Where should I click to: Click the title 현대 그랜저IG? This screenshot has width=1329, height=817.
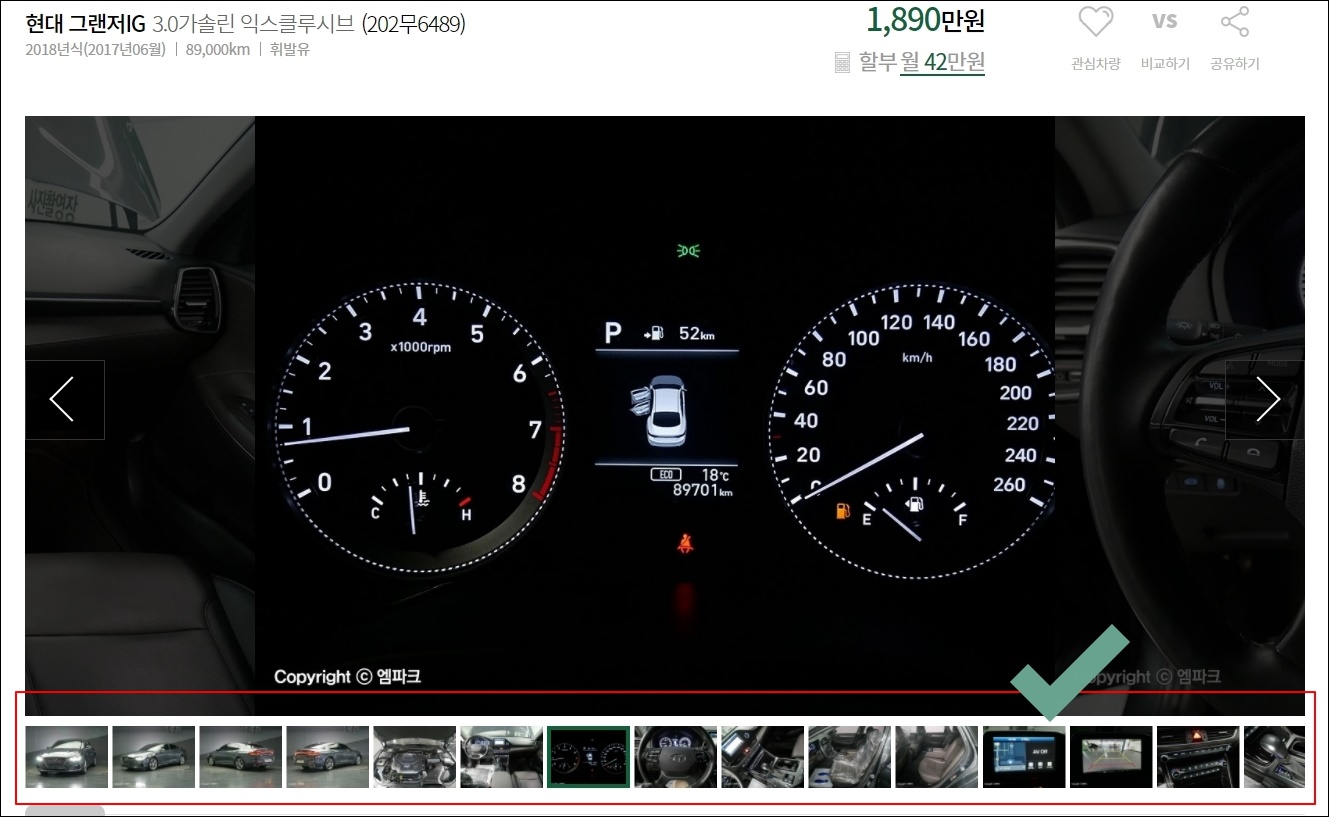(86, 23)
